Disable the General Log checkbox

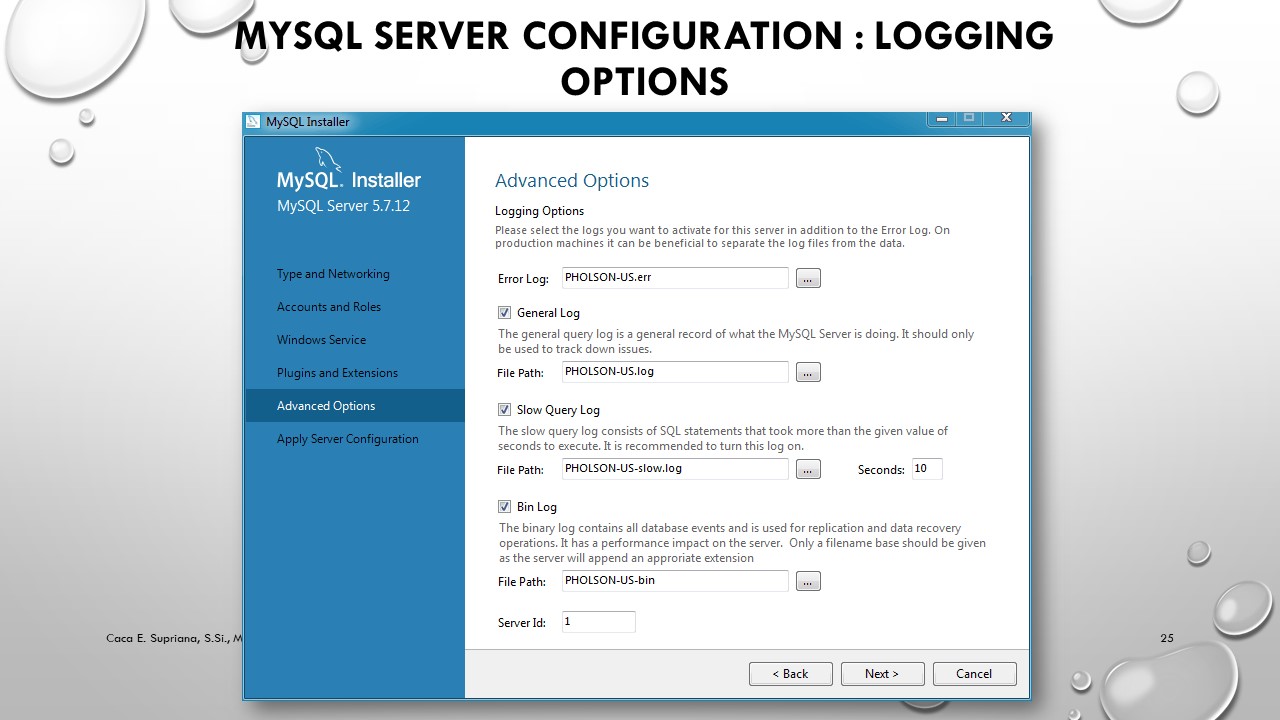tap(504, 313)
